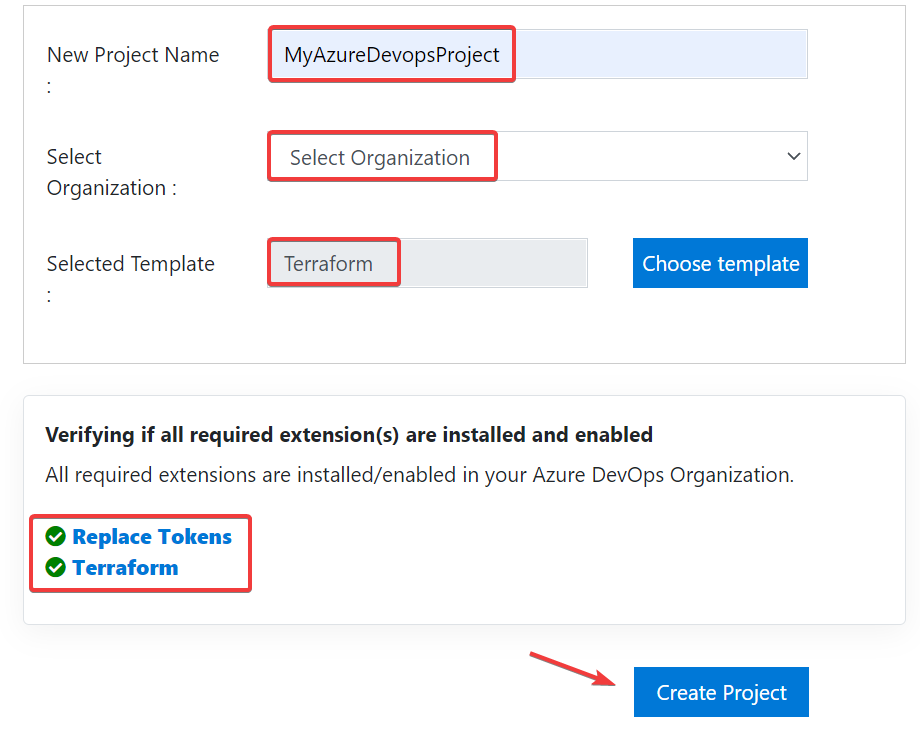This screenshot has height=735, width=920.
Task: Click the Create Project button
Action: point(721,692)
